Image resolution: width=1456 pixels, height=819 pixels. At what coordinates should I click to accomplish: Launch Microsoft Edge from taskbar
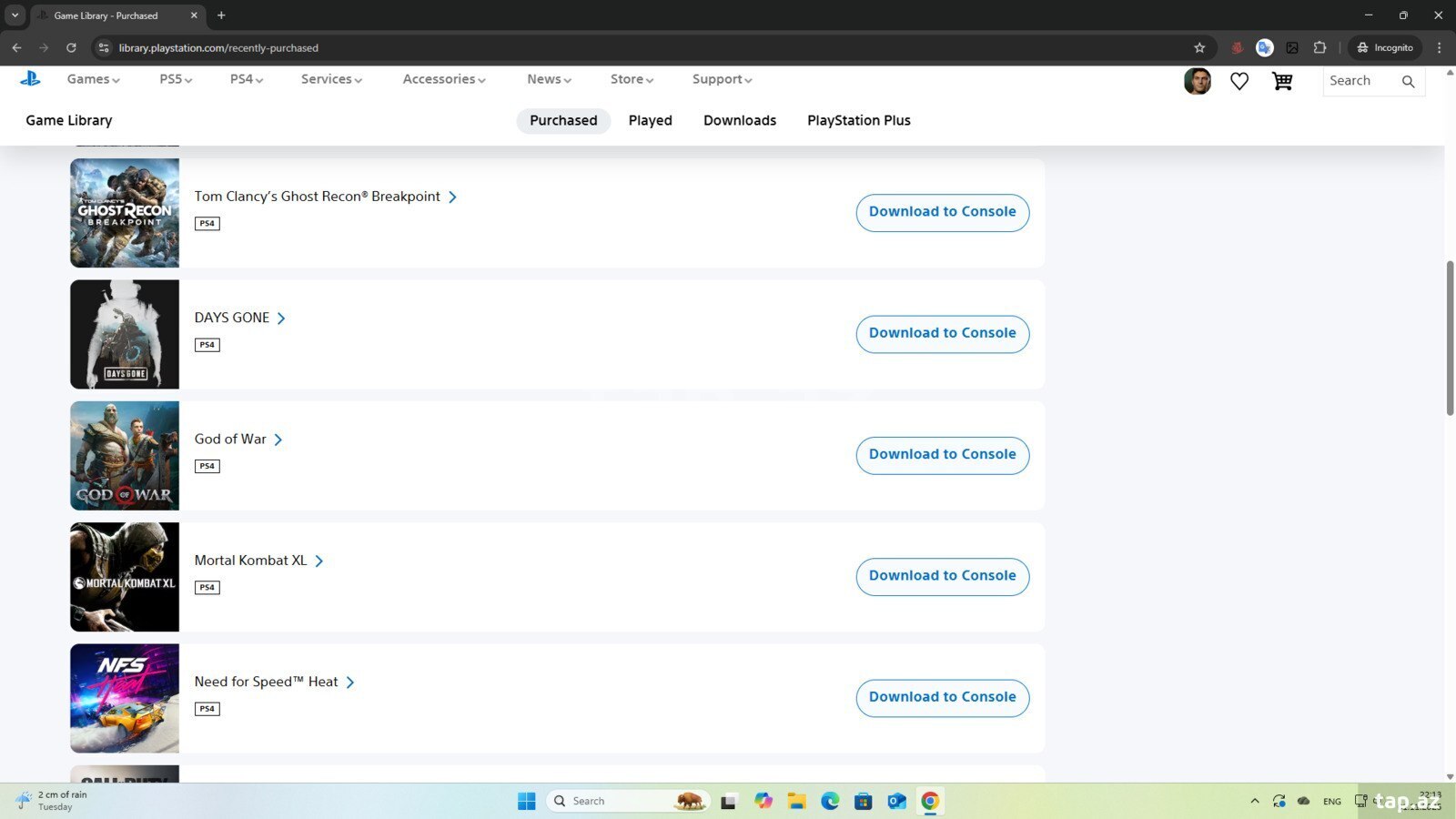[830, 801]
